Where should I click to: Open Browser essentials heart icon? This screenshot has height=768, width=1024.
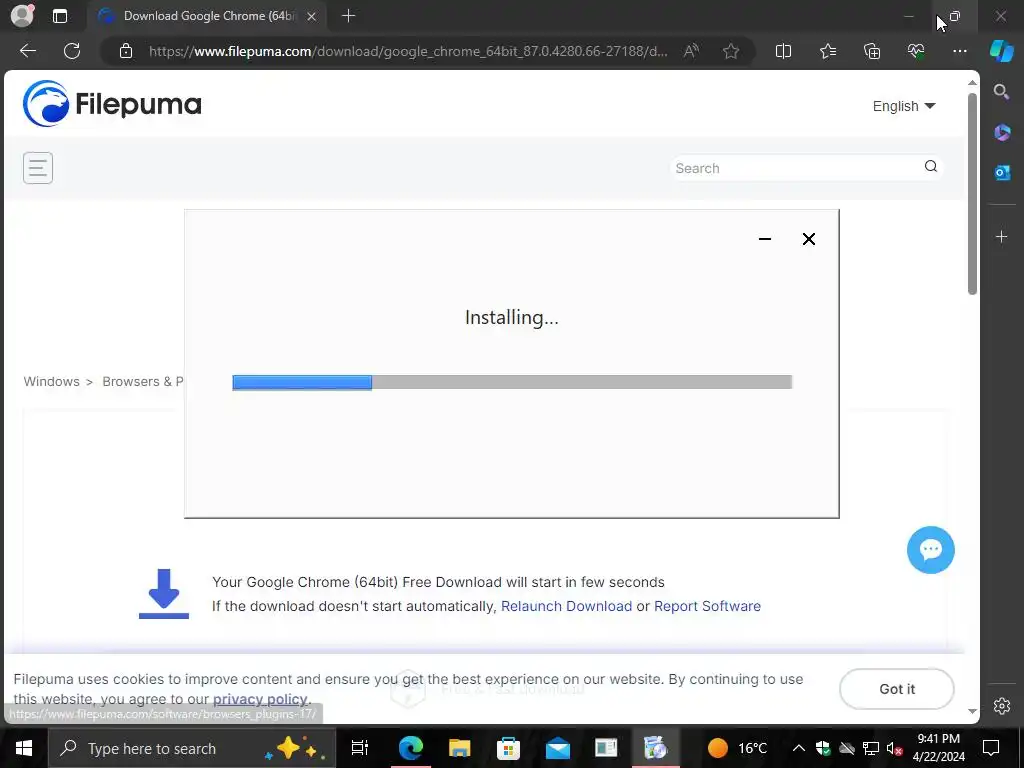coord(916,51)
